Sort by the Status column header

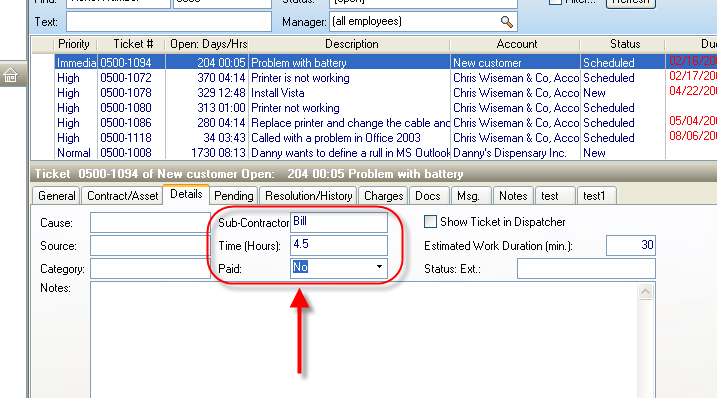click(x=624, y=44)
